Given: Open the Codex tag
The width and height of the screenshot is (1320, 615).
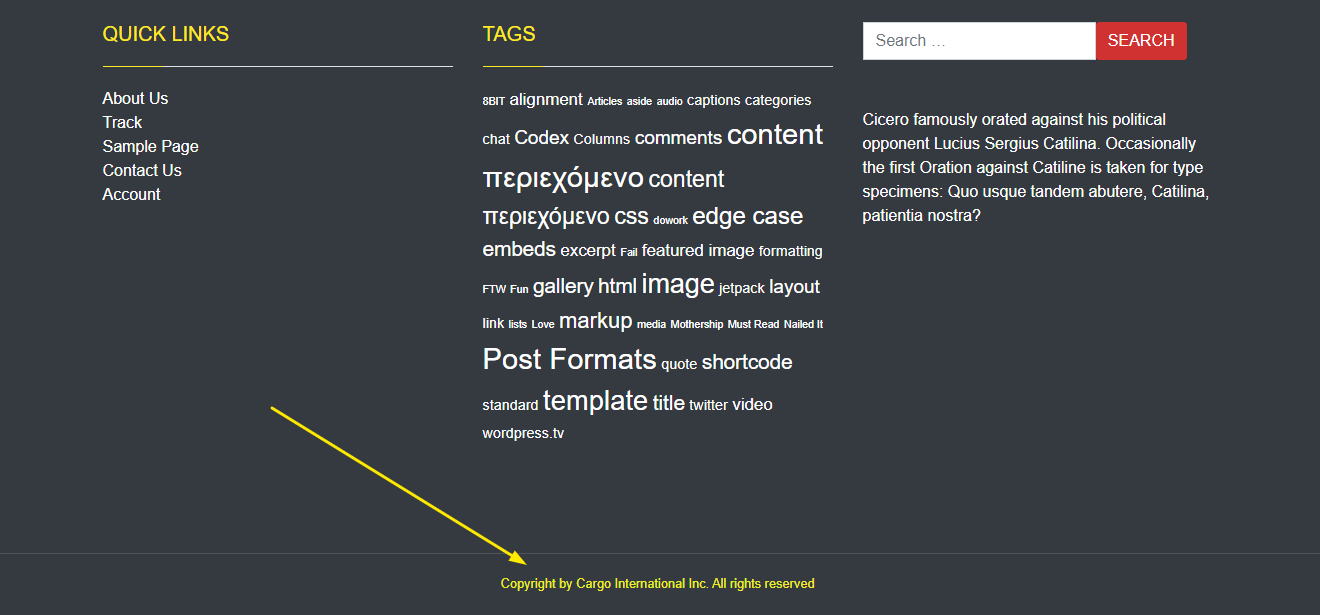Looking at the screenshot, I should [542, 138].
